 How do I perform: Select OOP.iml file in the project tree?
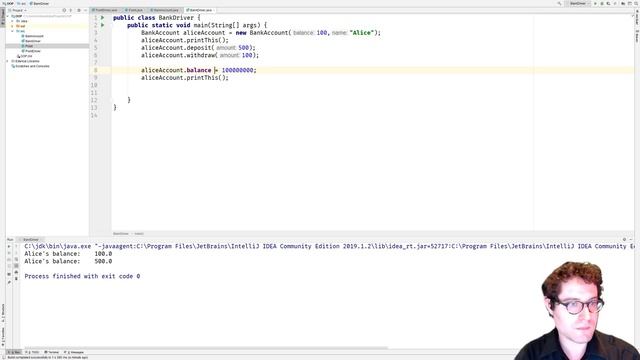pos(25,56)
